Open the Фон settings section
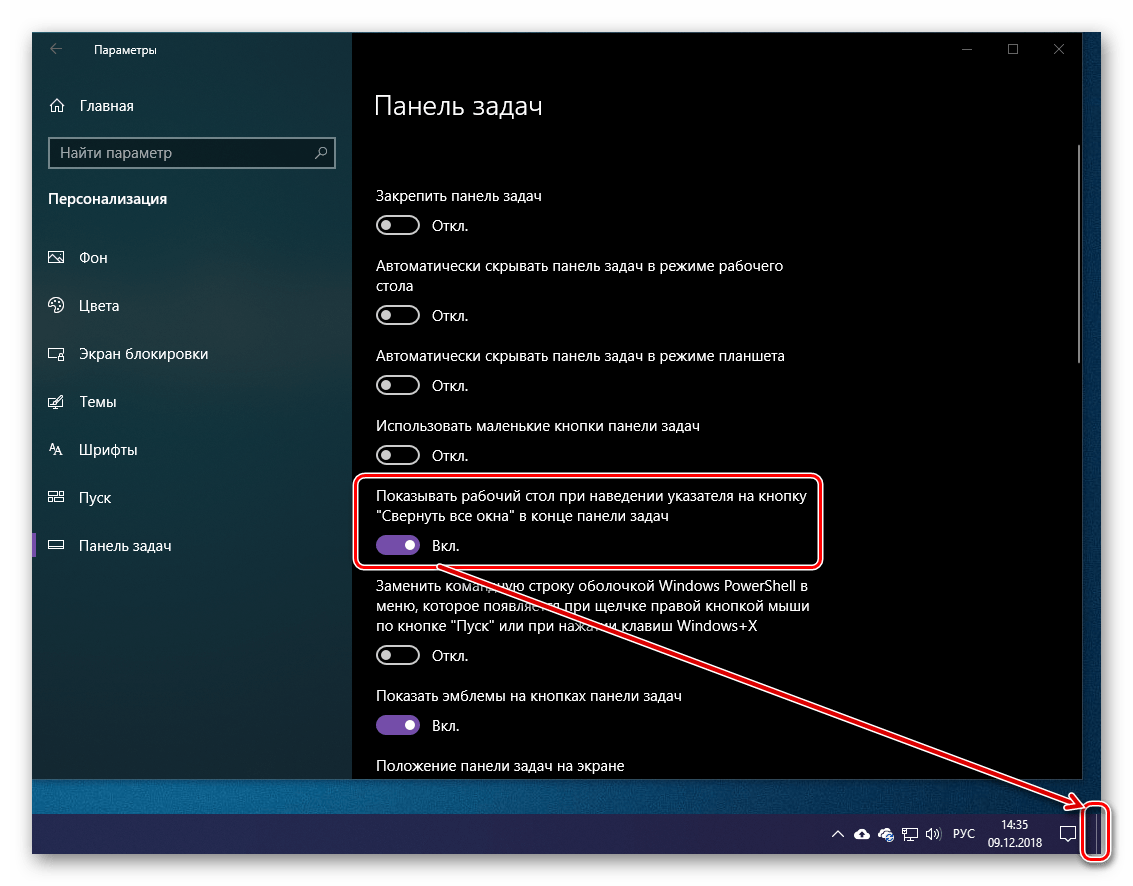This screenshot has height=886, width=1133. tap(92, 257)
